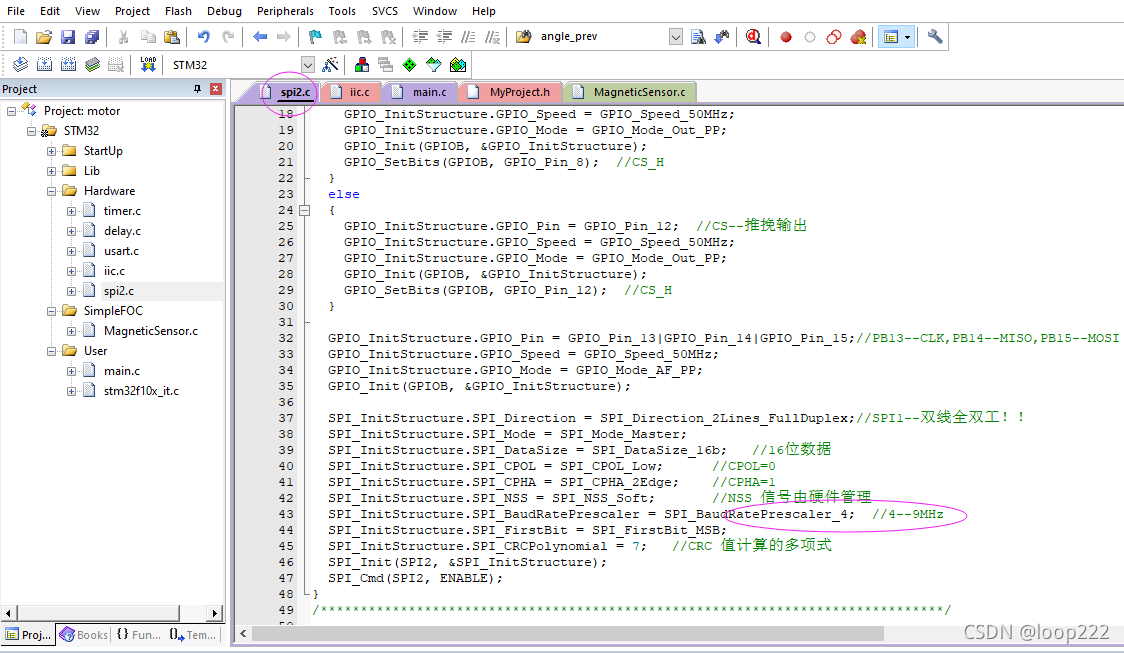Kill all breakpoints with the red X icon
This screenshot has height=653, width=1124.
coord(858,37)
